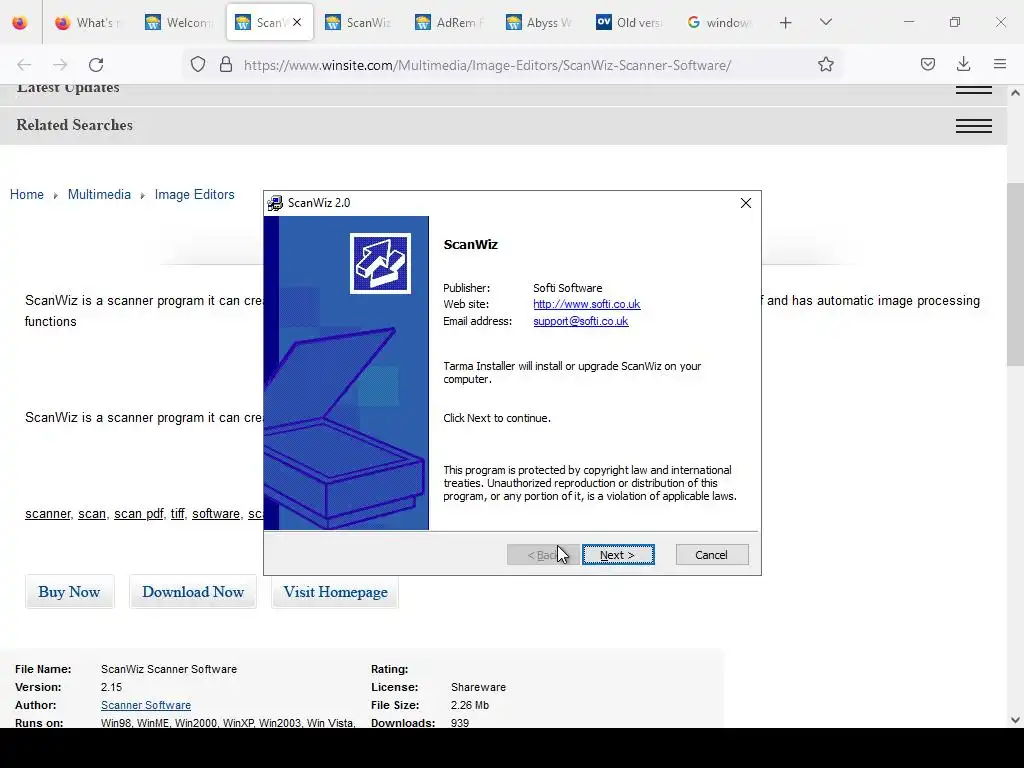The height and width of the screenshot is (768, 1024).
Task: Click the Download Now button
Action: 193,592
